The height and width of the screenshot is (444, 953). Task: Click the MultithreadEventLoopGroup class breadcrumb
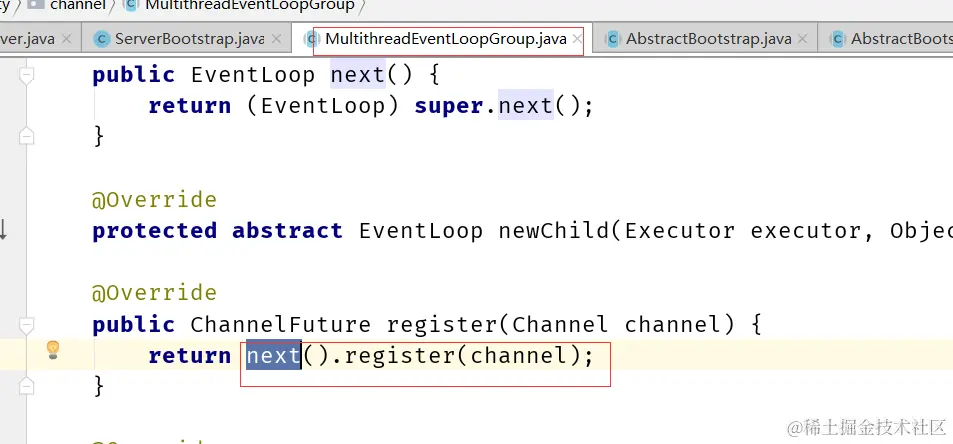[239, 5]
